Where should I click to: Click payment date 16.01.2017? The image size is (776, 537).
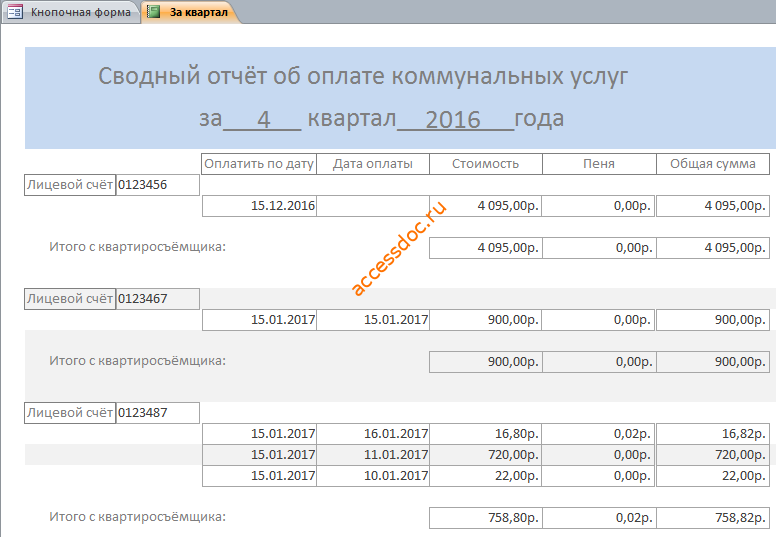tap(373, 434)
